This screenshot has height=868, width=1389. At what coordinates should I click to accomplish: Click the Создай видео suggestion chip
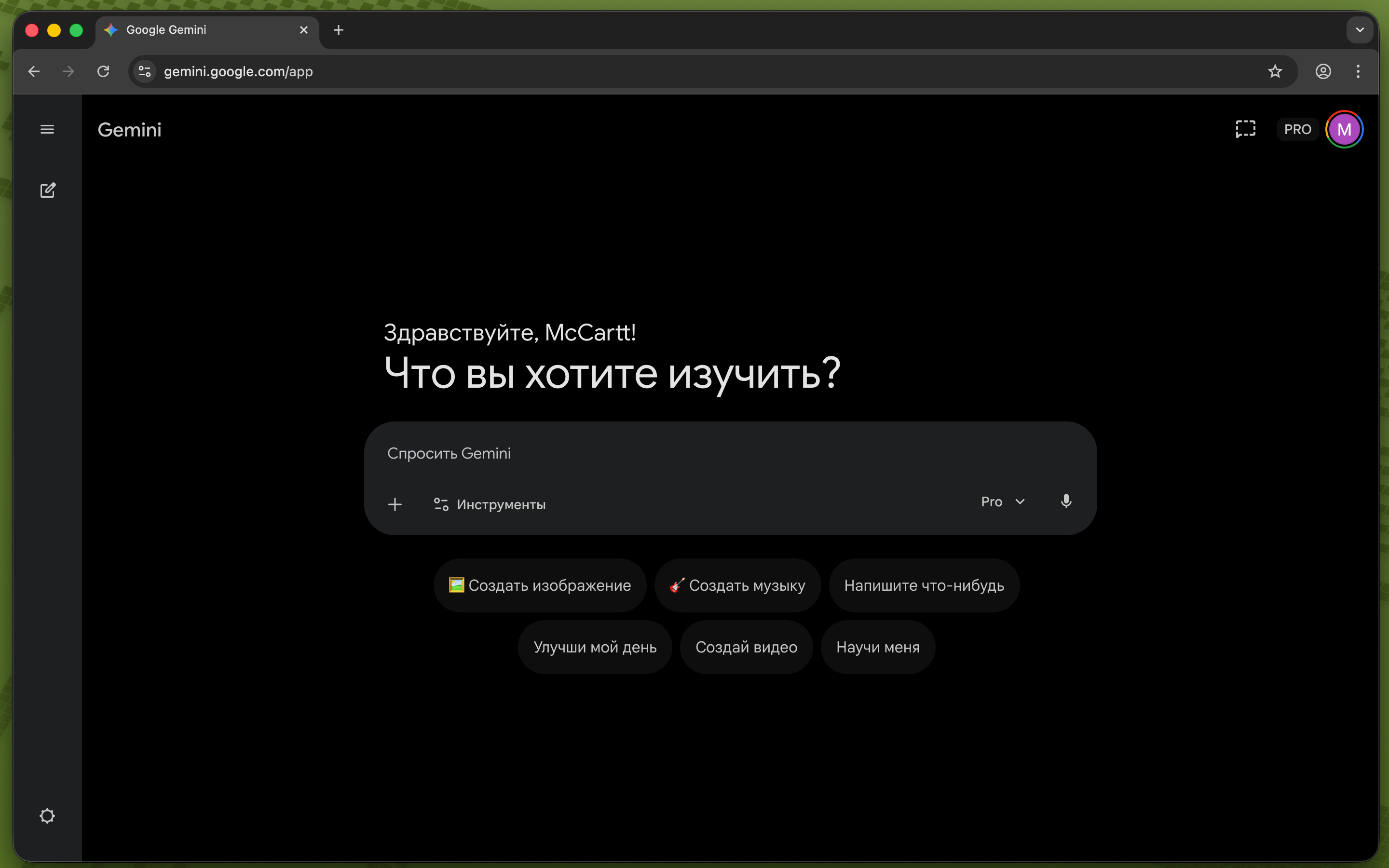(x=746, y=647)
